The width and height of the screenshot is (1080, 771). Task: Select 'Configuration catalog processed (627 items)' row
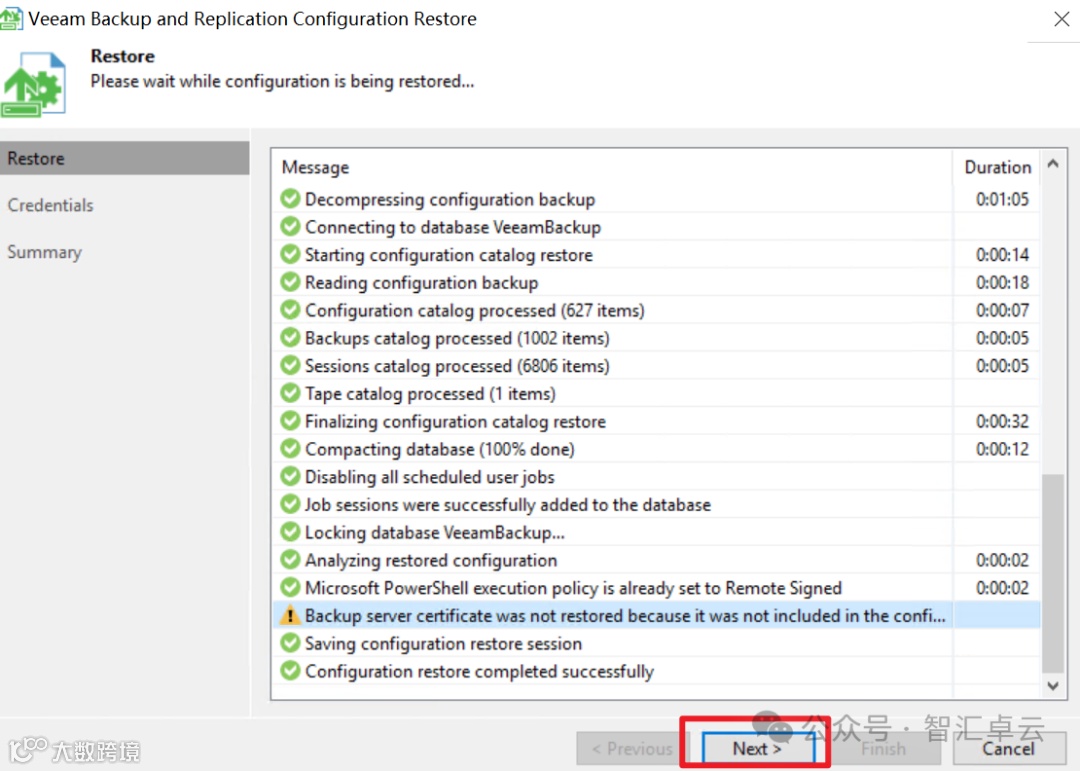pyautogui.click(x=656, y=310)
